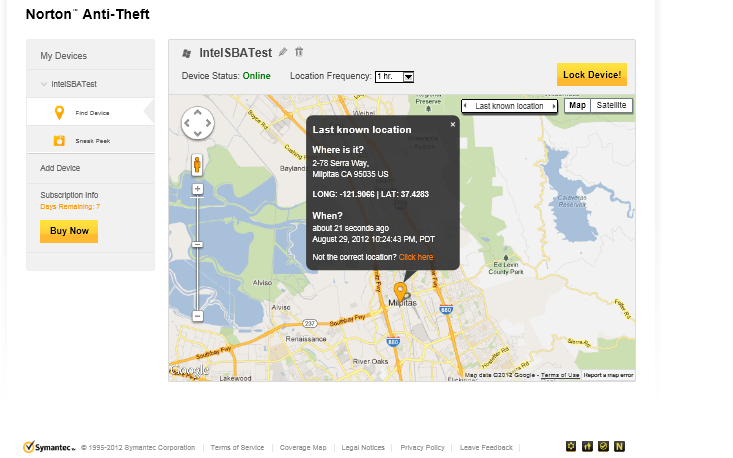The width and height of the screenshot is (733, 458).
Task: Open the Legal Notices footer link
Action: click(x=363, y=447)
